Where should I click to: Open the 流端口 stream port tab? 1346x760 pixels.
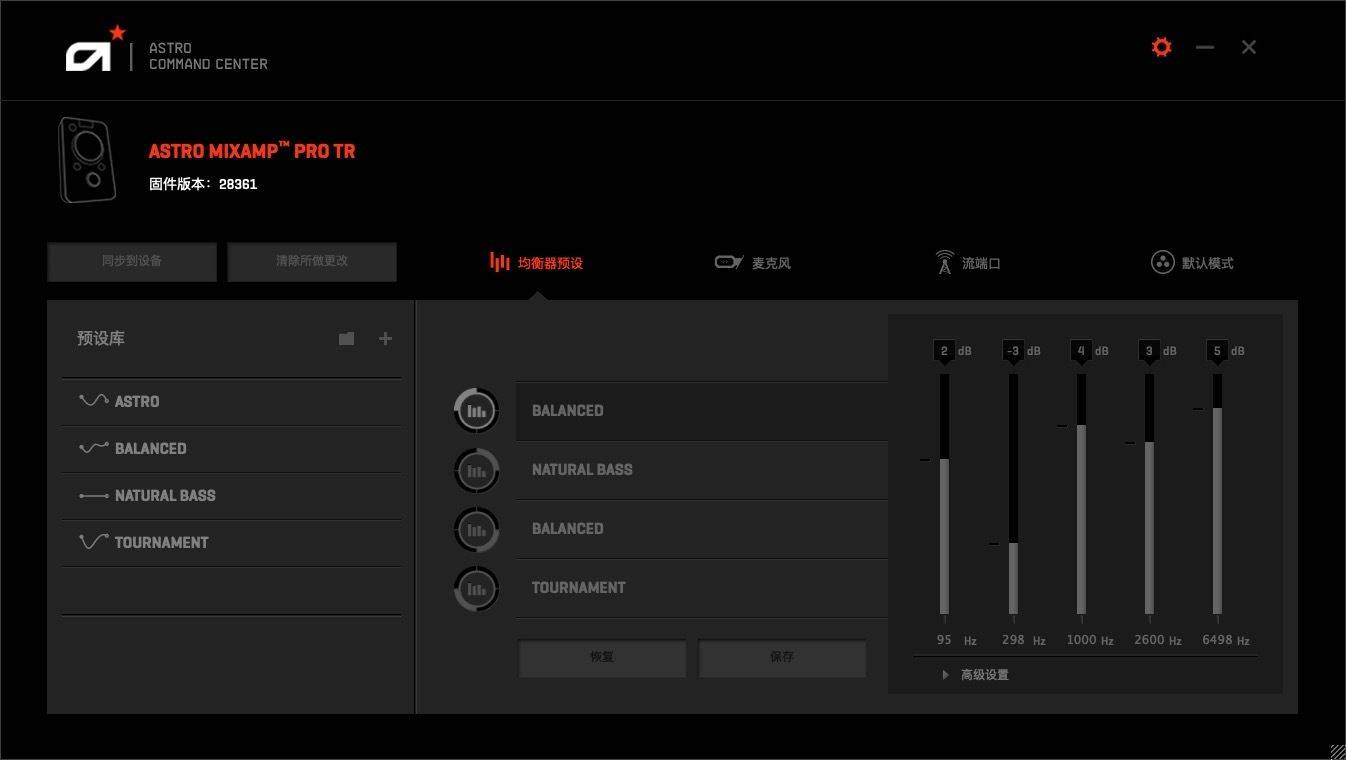[968, 263]
